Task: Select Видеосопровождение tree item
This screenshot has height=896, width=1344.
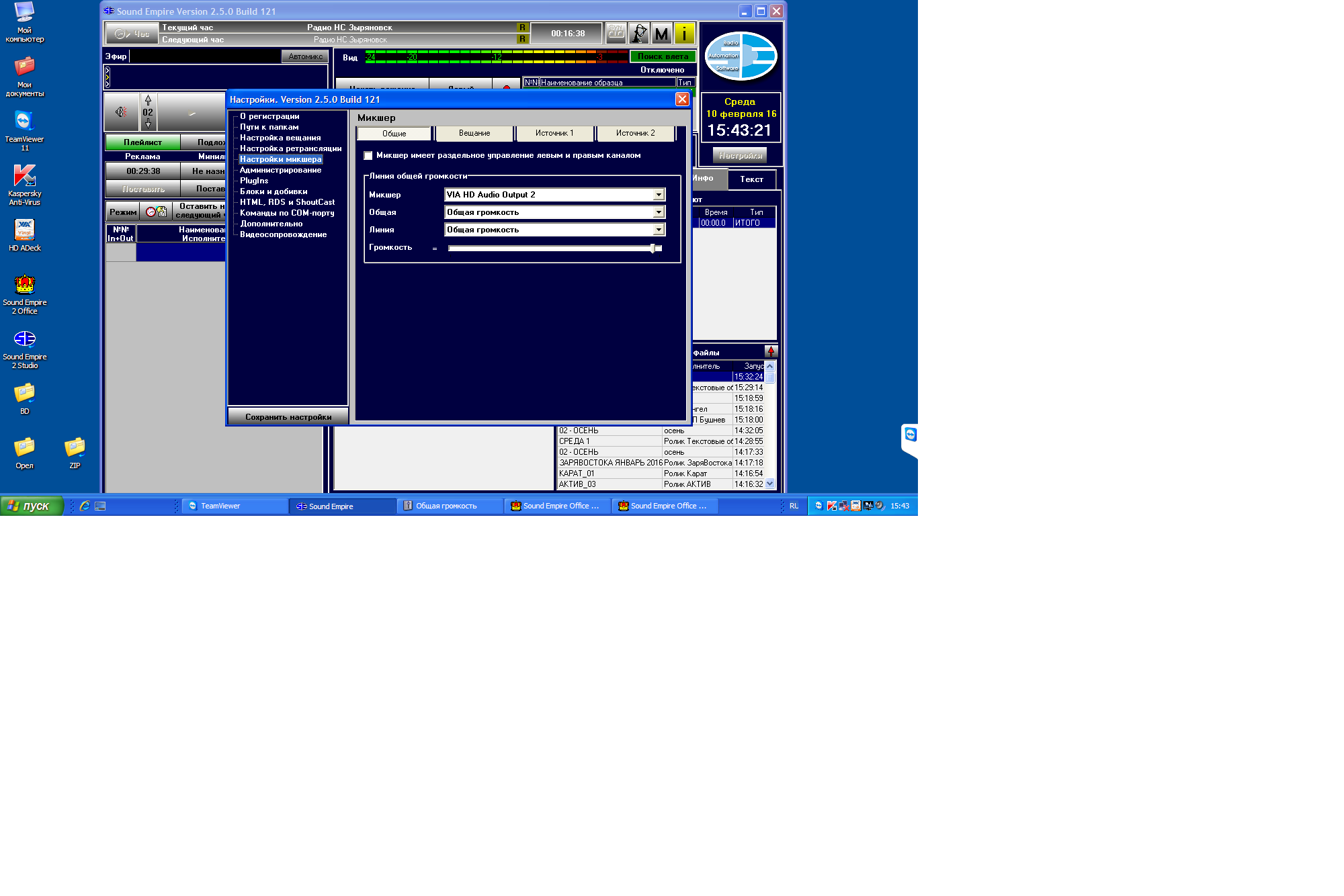Action: (x=284, y=234)
